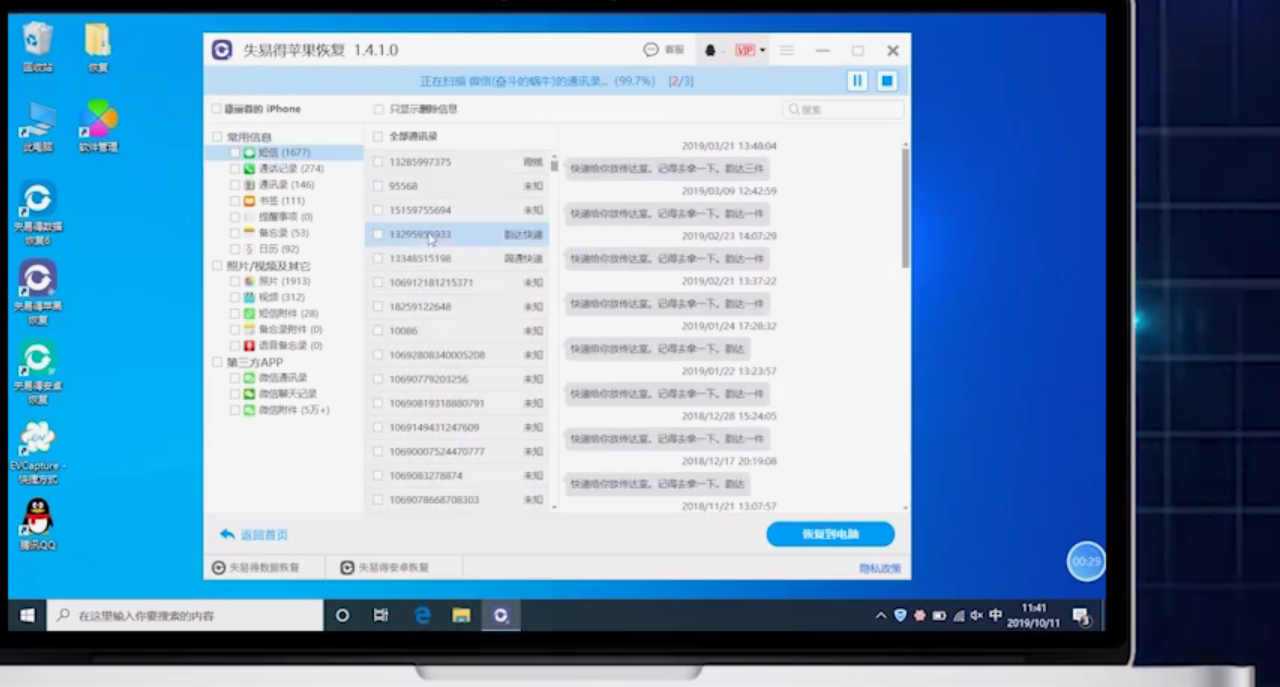Open the 隐私政策 privacy link
1280x687 pixels.
[880, 568]
